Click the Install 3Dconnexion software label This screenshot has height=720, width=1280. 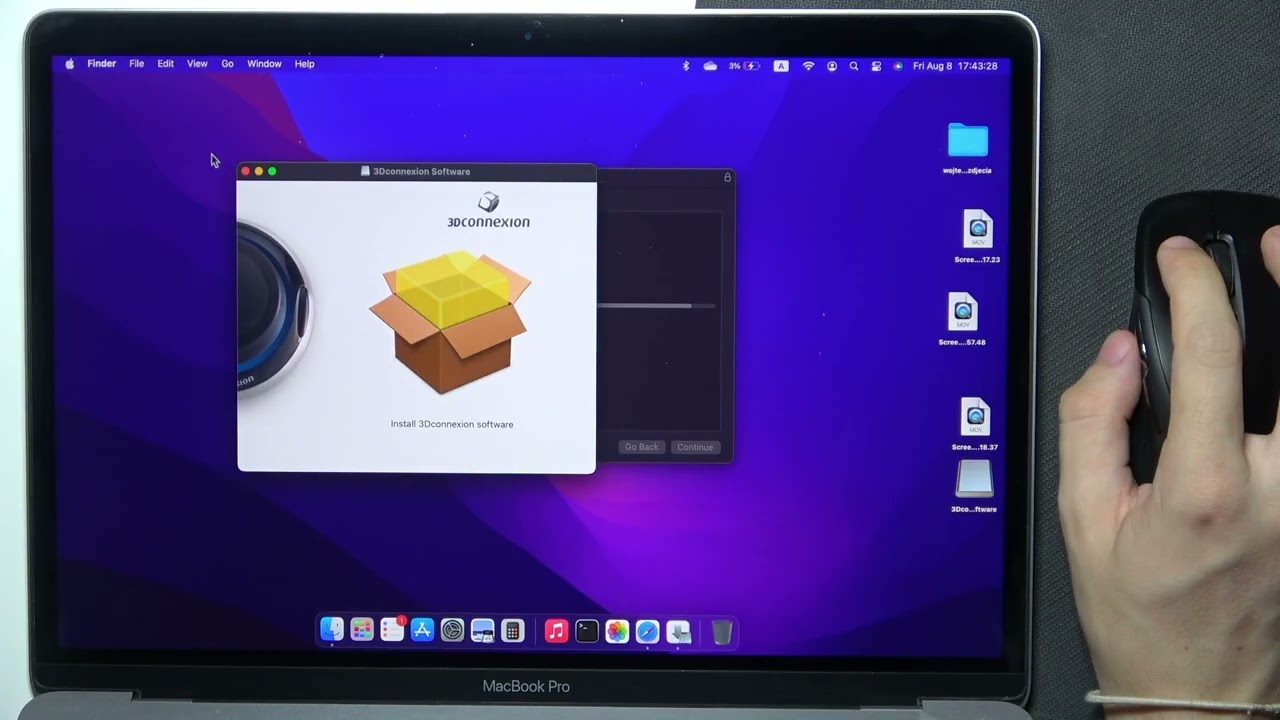(452, 424)
